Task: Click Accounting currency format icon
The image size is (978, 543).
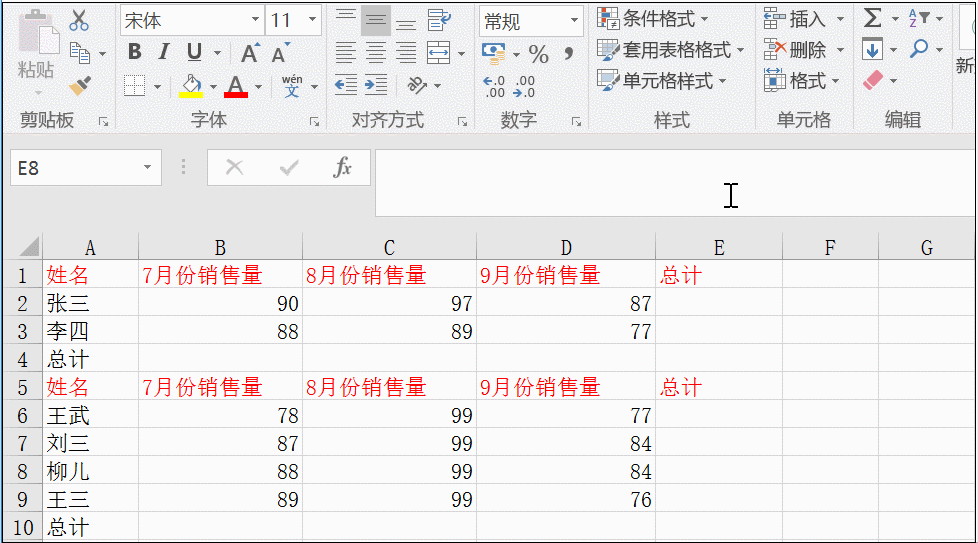Action: (493, 53)
